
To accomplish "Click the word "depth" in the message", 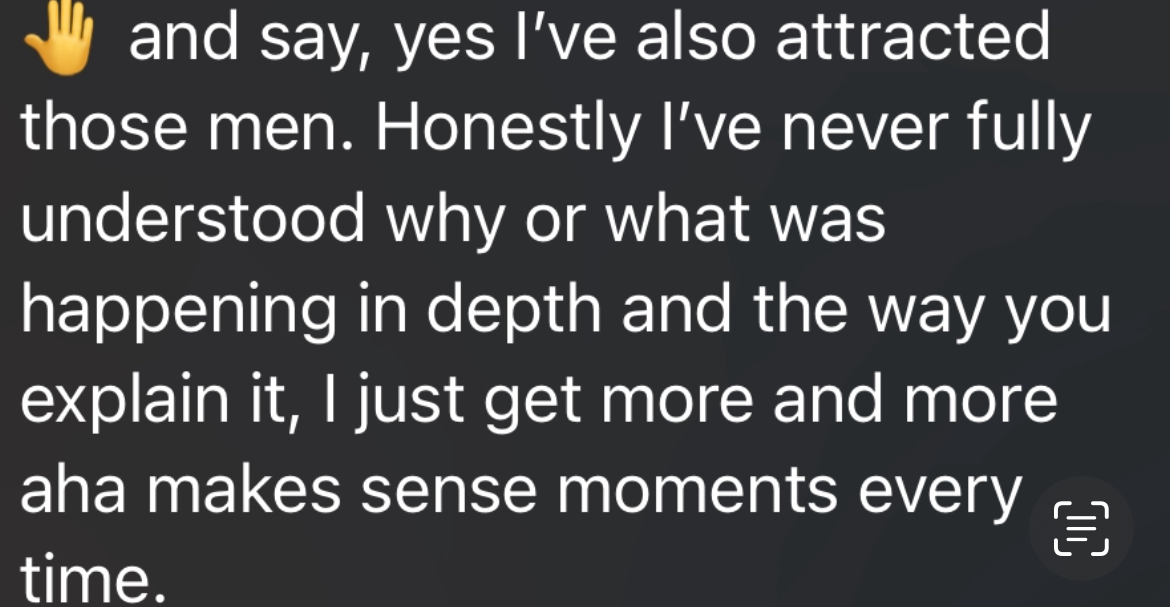I will [x=513, y=312].
